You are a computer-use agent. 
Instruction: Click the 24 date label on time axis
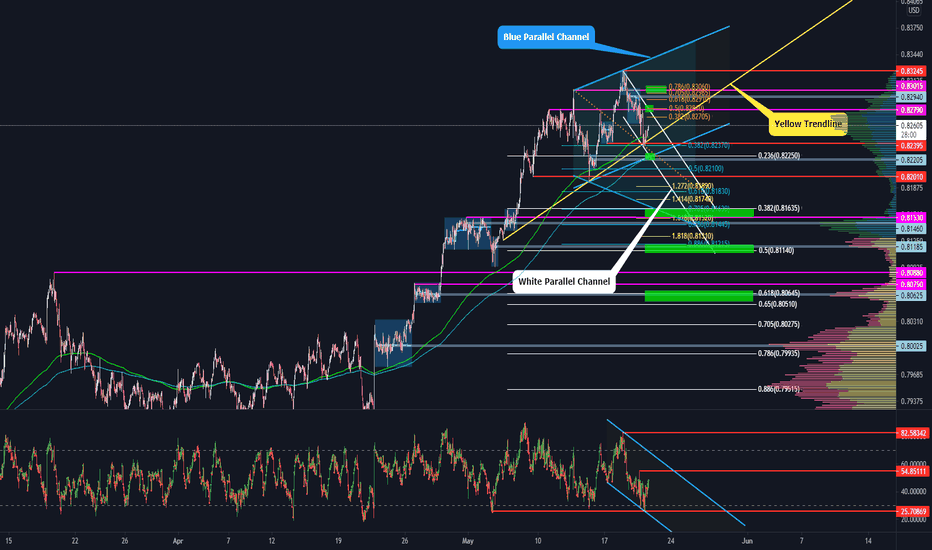(x=670, y=541)
